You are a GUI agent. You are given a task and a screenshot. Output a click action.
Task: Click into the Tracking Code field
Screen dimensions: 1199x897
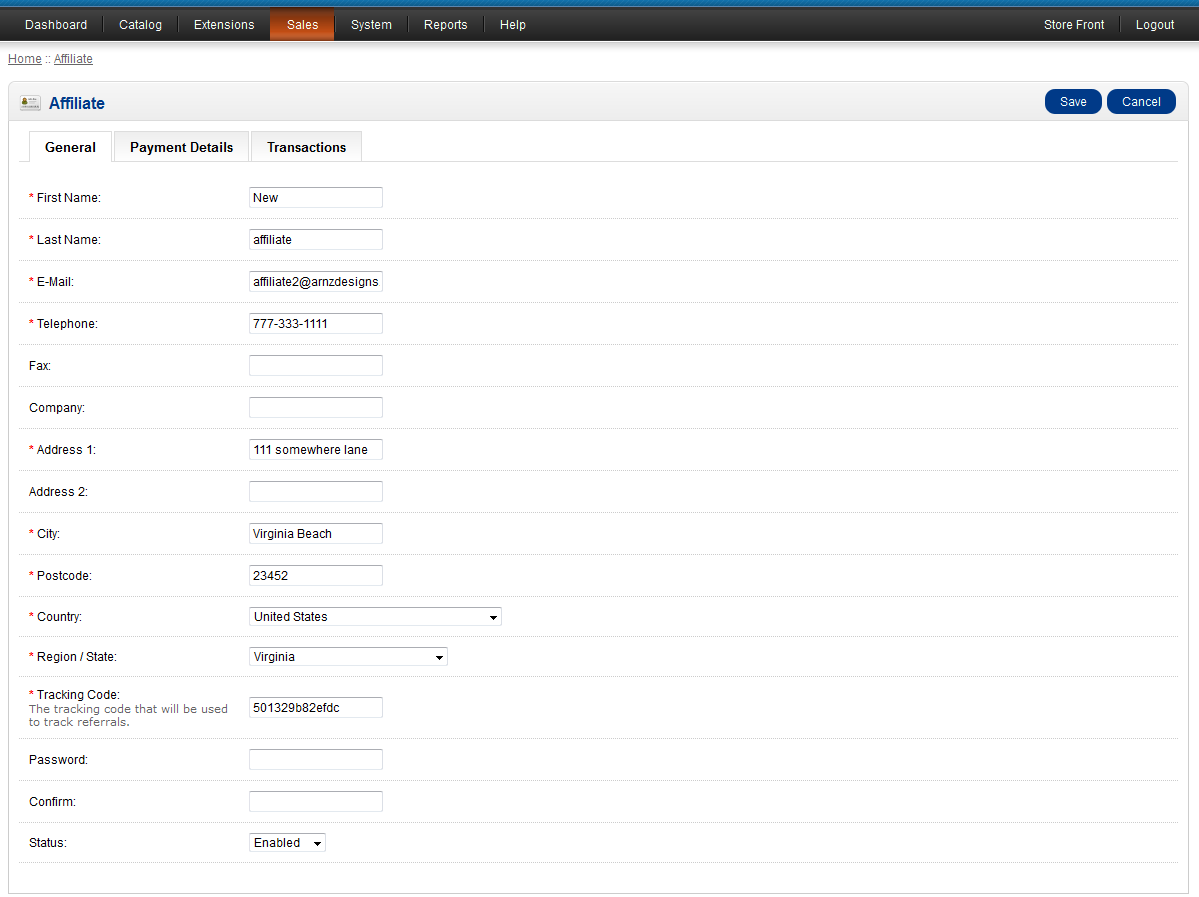[x=315, y=708]
